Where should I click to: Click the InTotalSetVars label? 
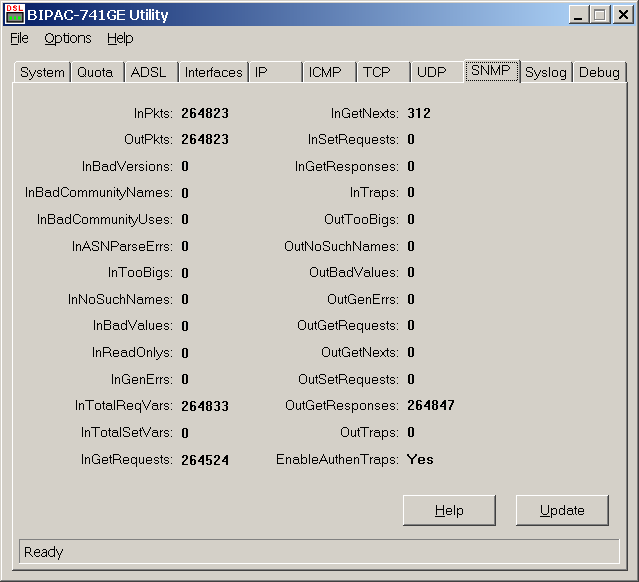tap(127, 432)
